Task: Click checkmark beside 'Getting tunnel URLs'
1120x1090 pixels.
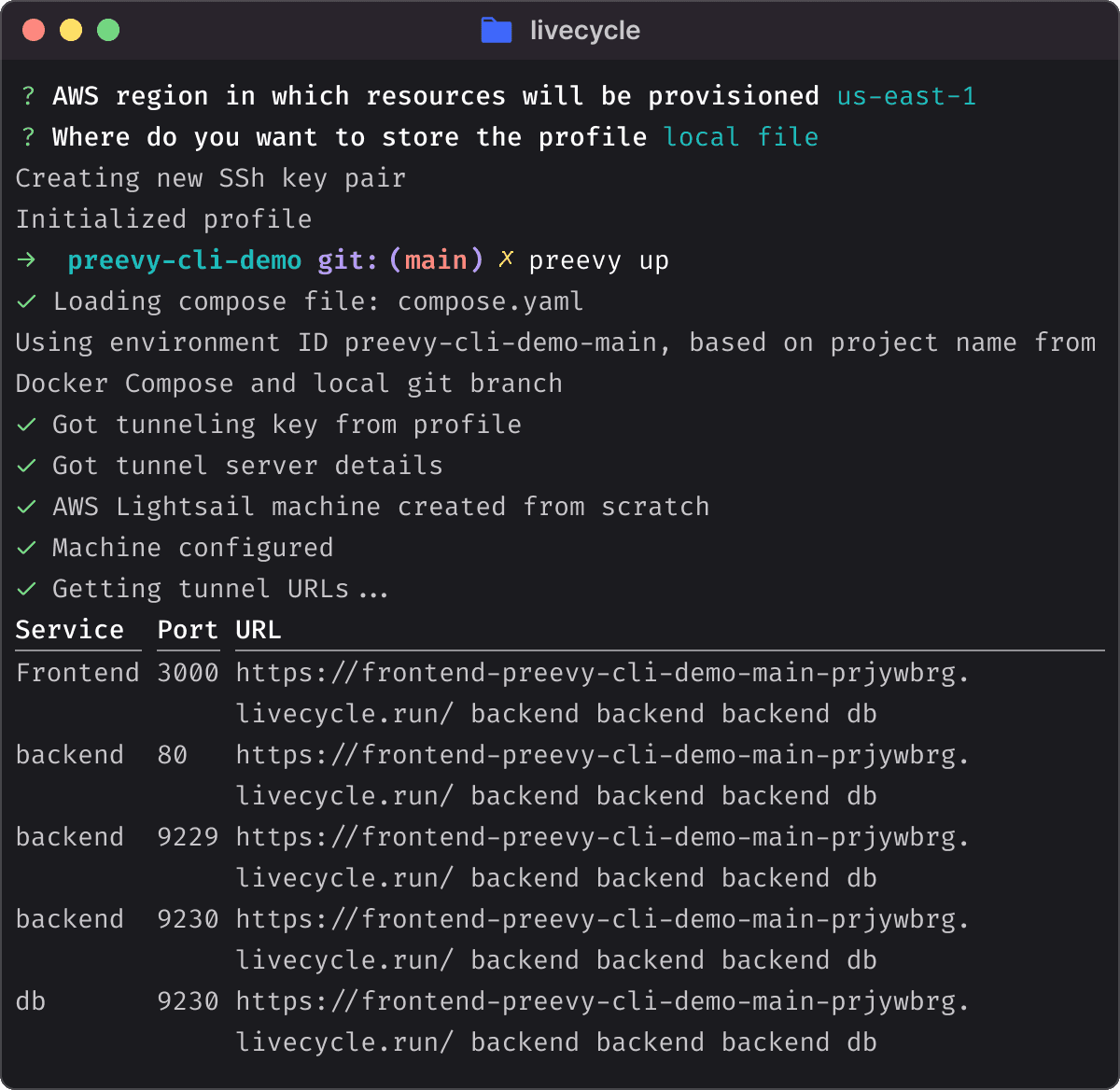Action: [x=27, y=589]
